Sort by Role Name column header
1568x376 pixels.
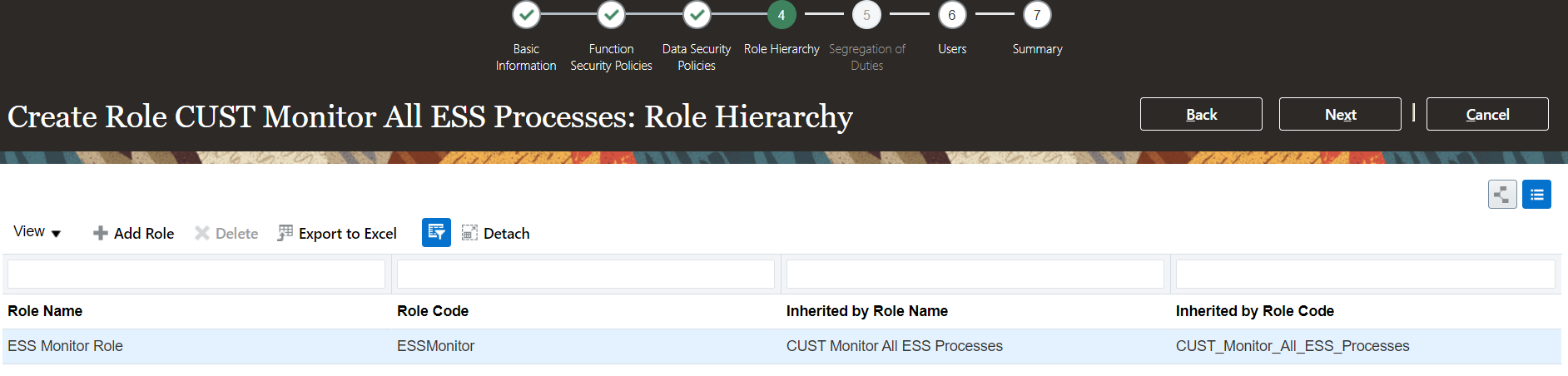coord(45,311)
